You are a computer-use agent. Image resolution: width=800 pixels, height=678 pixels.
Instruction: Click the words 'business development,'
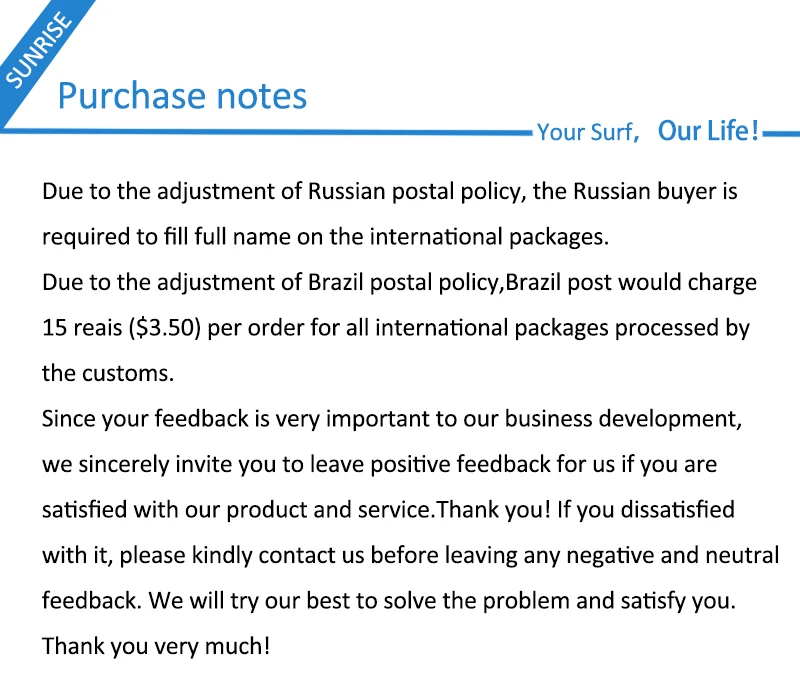coord(623,419)
